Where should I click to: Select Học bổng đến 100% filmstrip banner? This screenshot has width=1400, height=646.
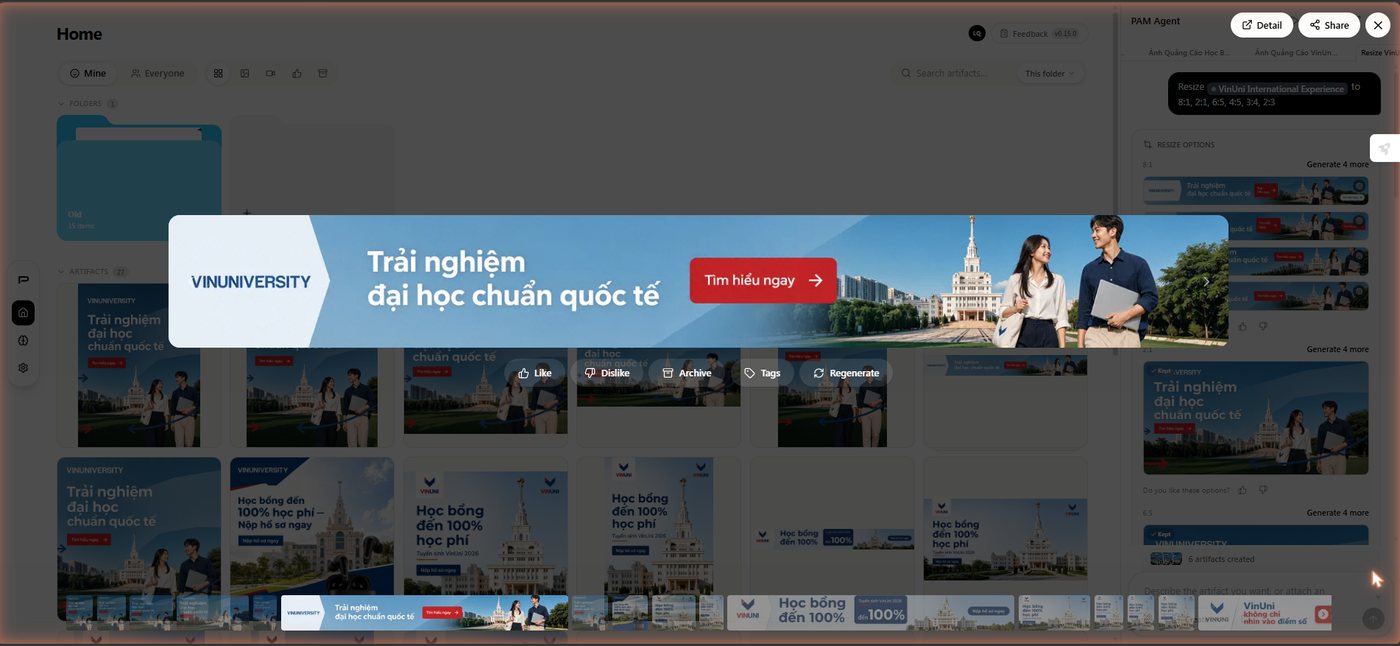(x=869, y=613)
